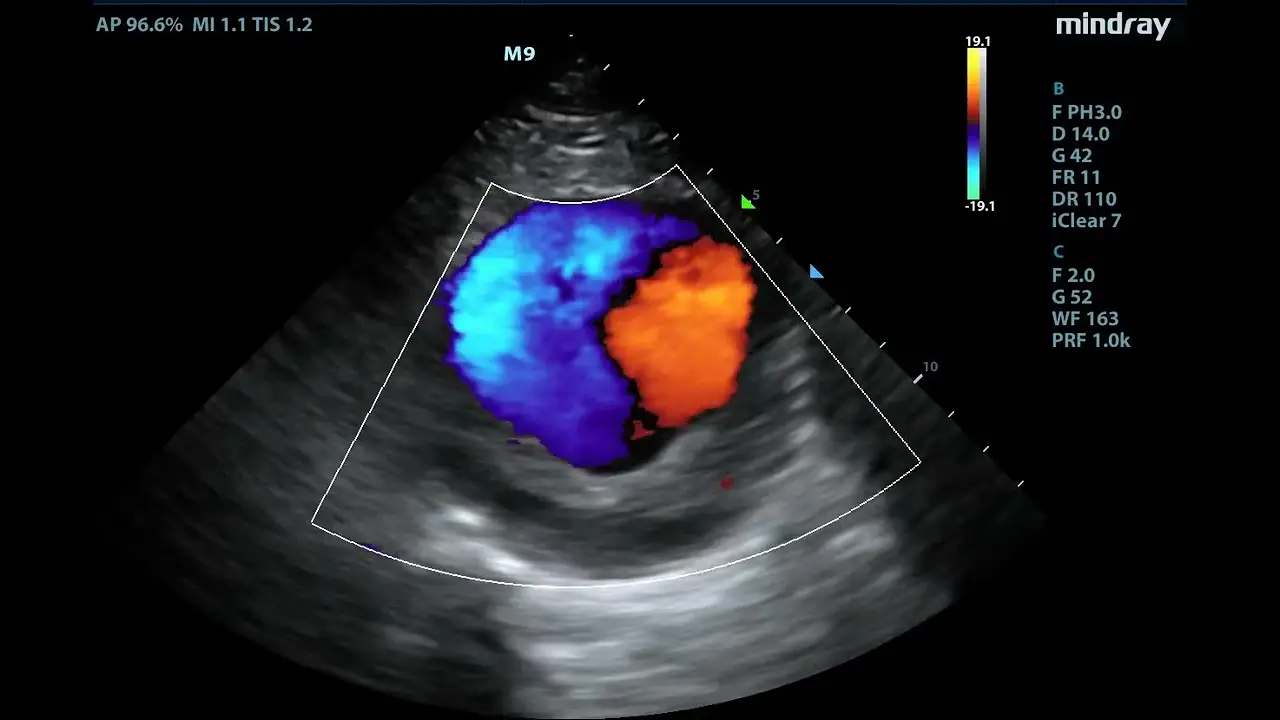Select the orange flow region in the image
1280x720 pixels.
(x=682, y=332)
